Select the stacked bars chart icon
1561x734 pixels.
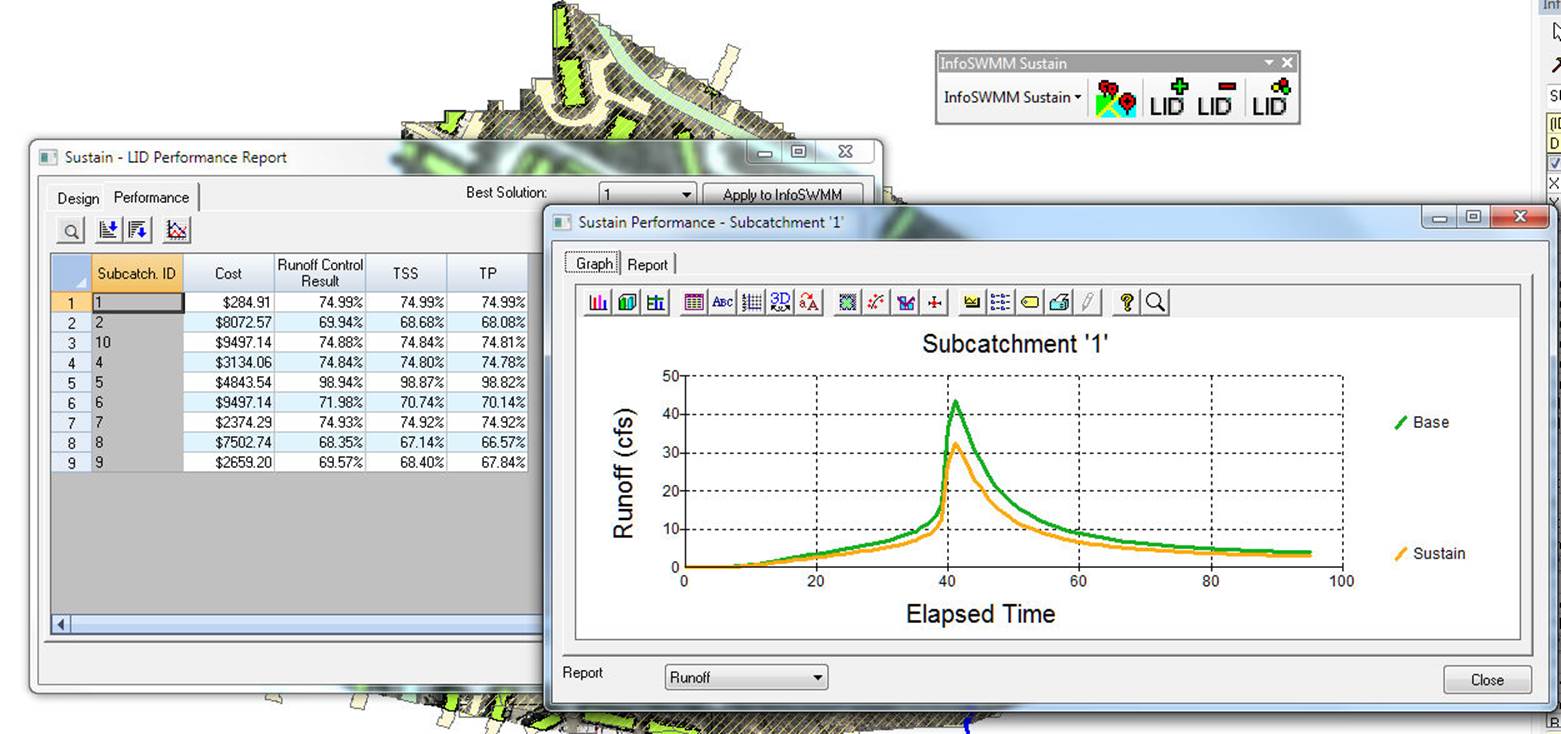tap(656, 302)
